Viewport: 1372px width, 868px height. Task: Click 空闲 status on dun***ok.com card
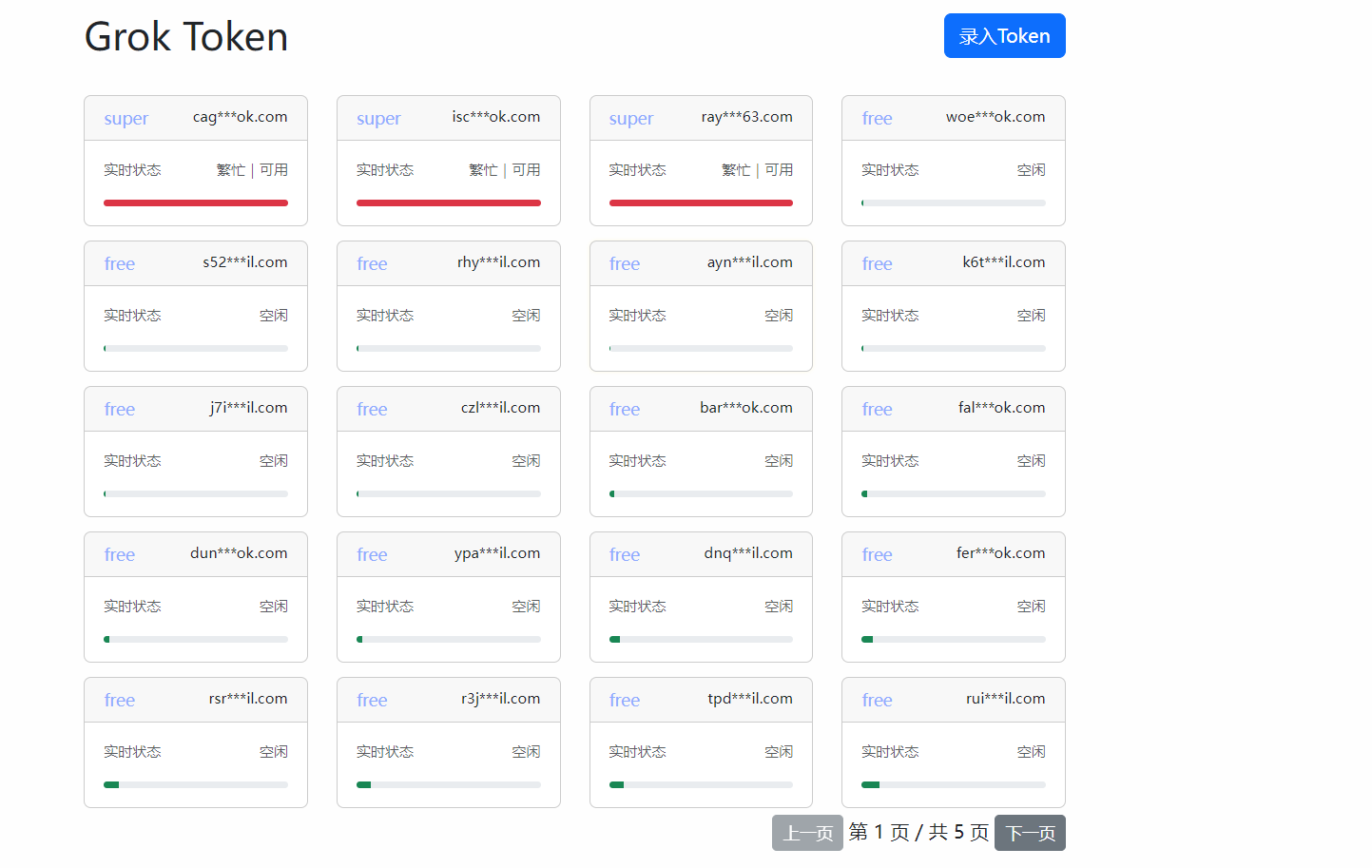tap(273, 607)
